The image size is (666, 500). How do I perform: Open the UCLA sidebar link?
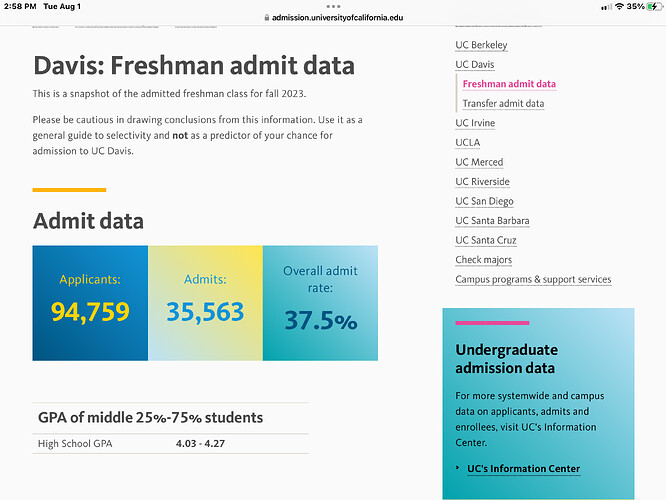click(x=467, y=142)
